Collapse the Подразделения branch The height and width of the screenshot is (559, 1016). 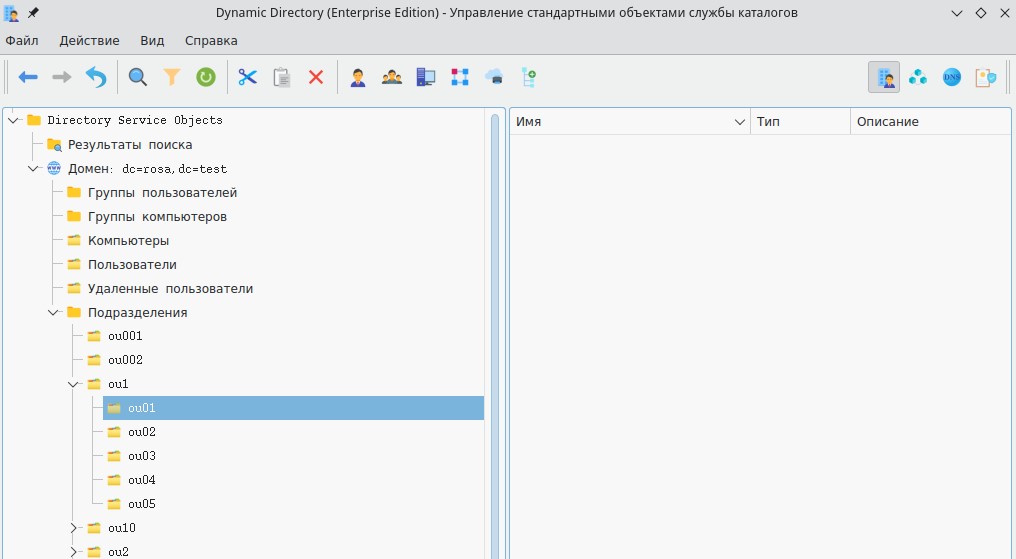(x=53, y=312)
